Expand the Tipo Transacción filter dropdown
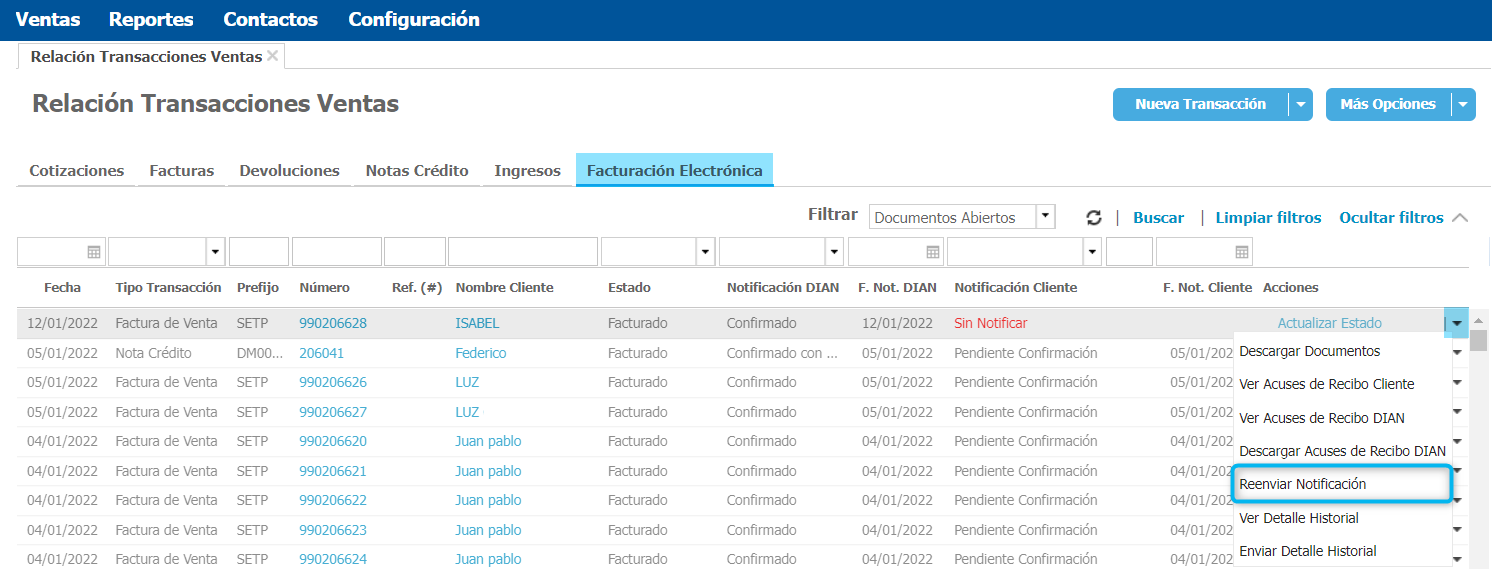 pos(215,252)
